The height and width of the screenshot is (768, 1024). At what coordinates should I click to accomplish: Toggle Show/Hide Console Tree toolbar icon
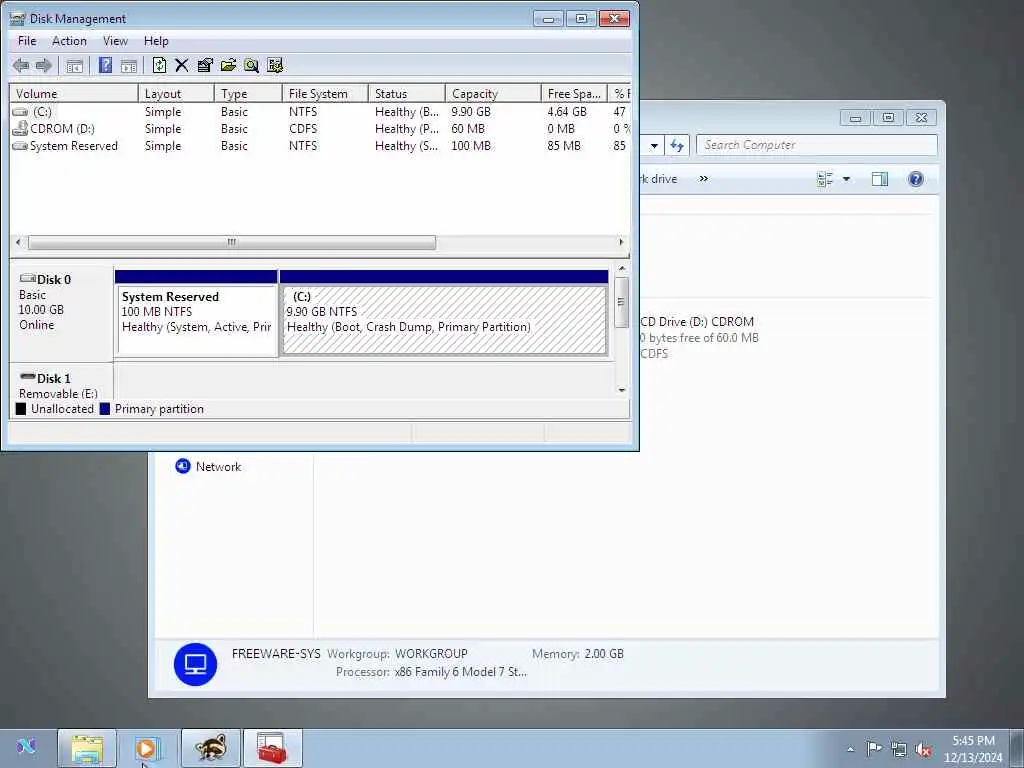tap(74, 65)
